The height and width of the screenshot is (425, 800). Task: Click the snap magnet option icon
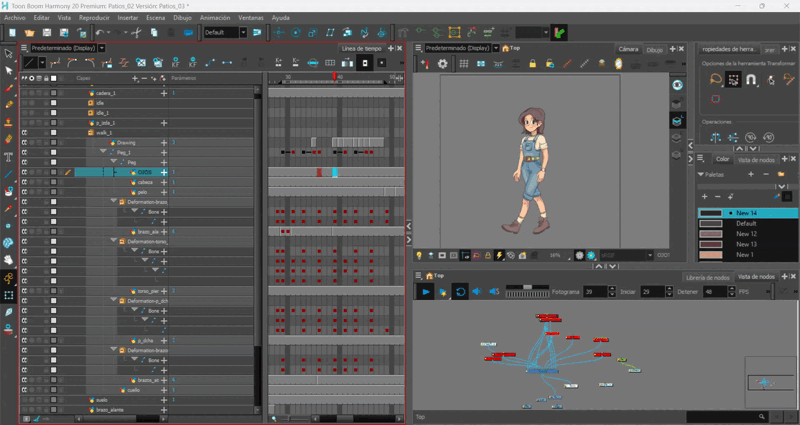pyautogui.click(x=751, y=80)
